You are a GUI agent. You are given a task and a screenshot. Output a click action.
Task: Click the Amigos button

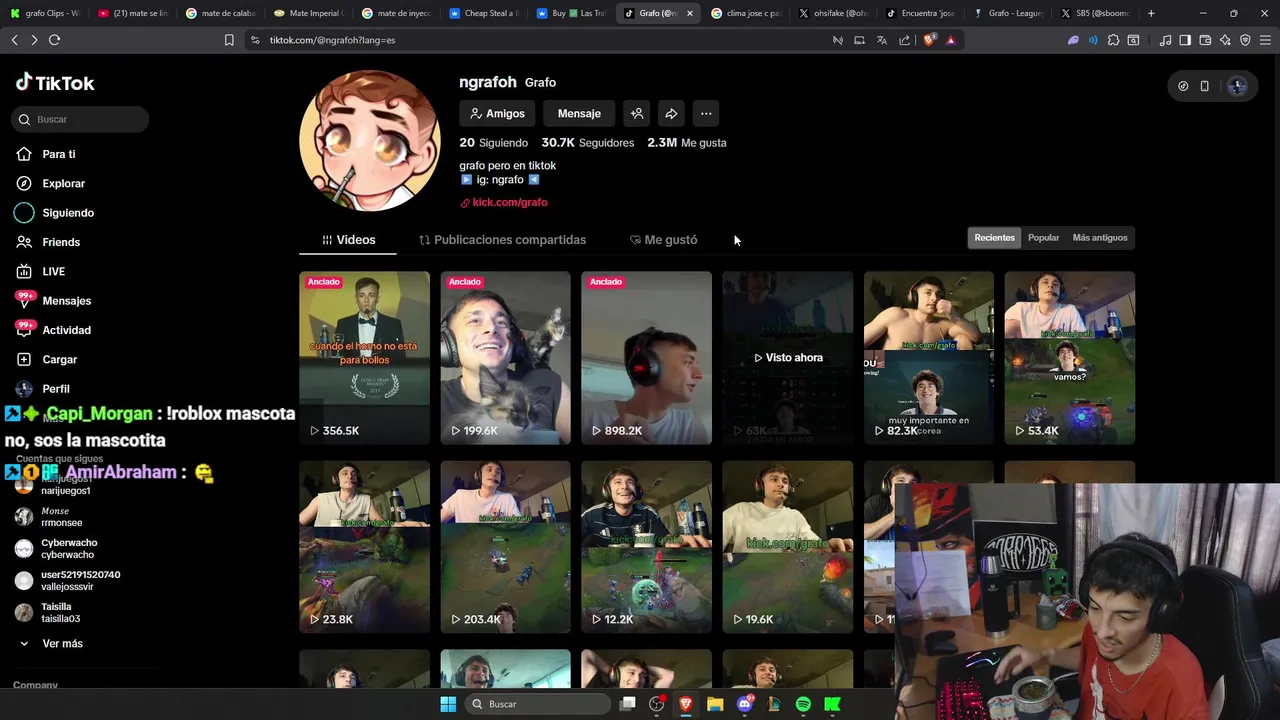tap(497, 113)
